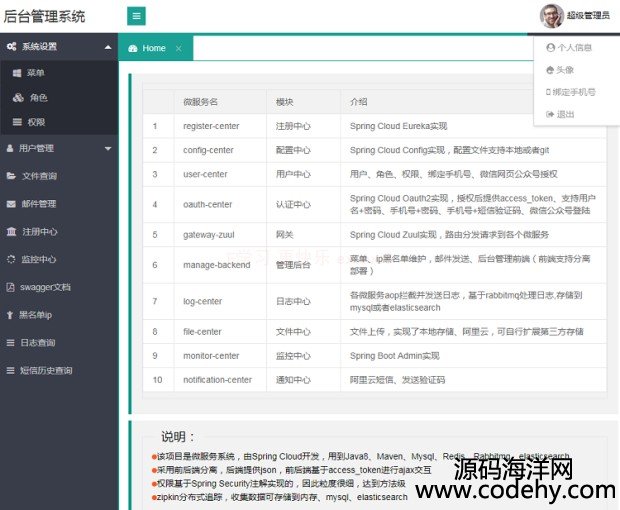Collapse the 系统设置 menu section

point(107,47)
